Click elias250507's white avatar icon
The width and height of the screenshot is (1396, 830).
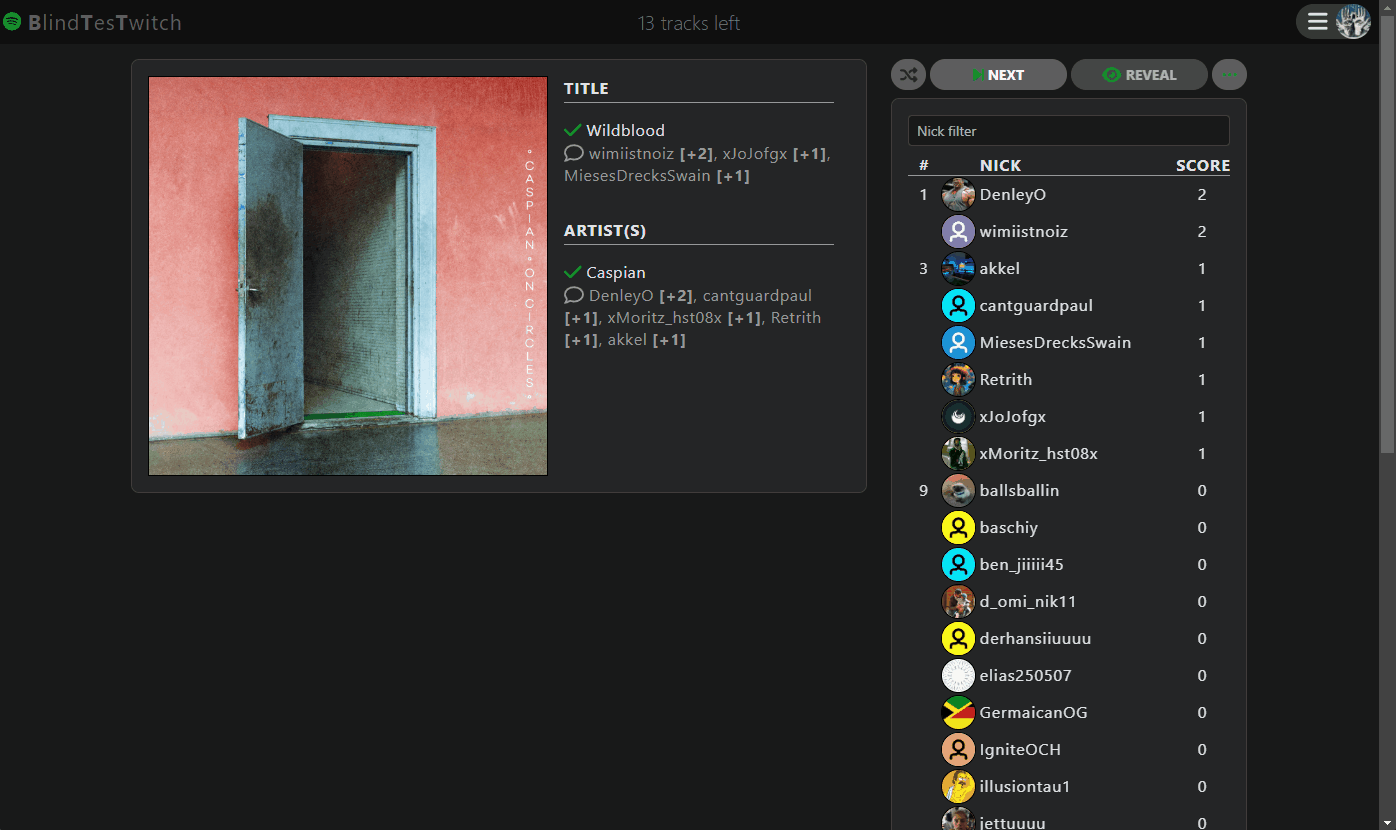958,676
